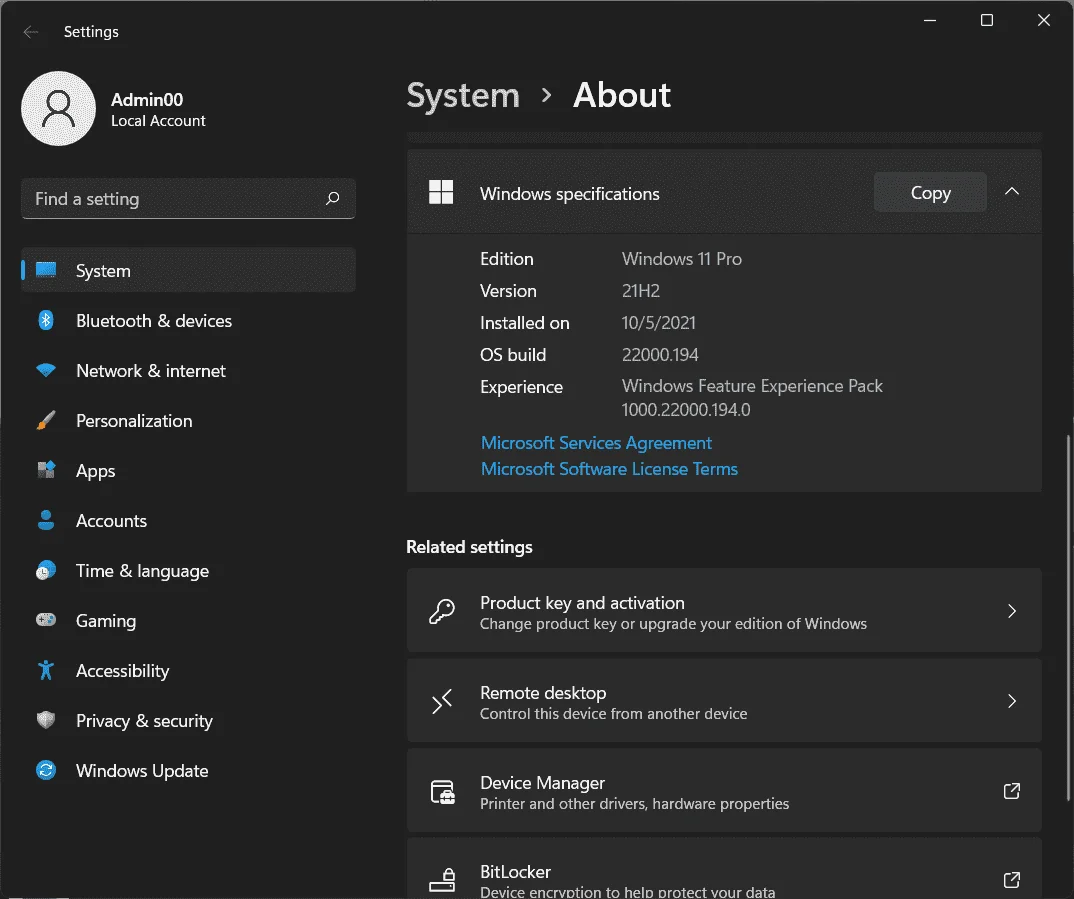Click the System monitor icon in sidebar
1074x899 pixels.
coord(46,270)
